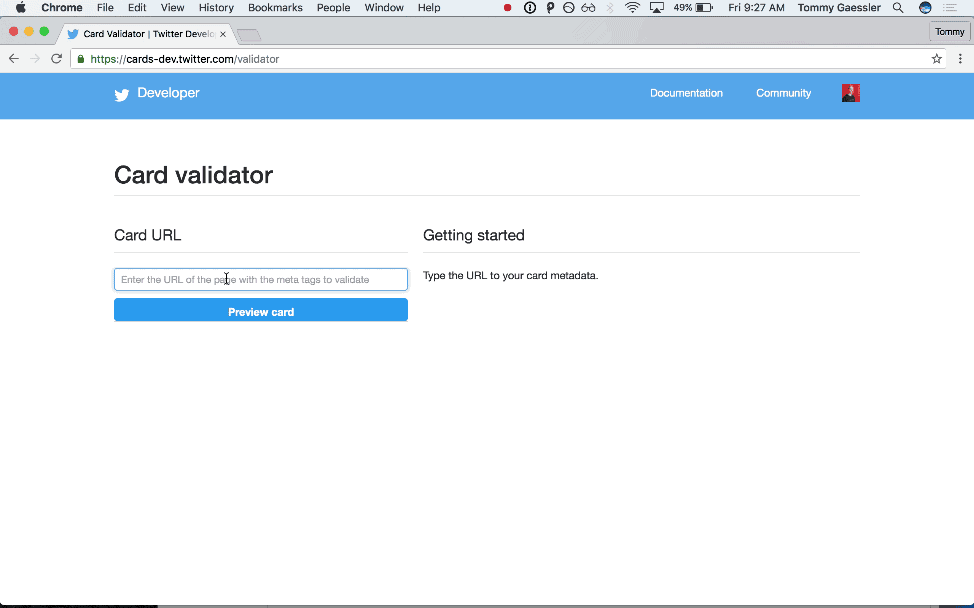Open the Edit menu
The height and width of the screenshot is (608, 974).
coord(137,7)
